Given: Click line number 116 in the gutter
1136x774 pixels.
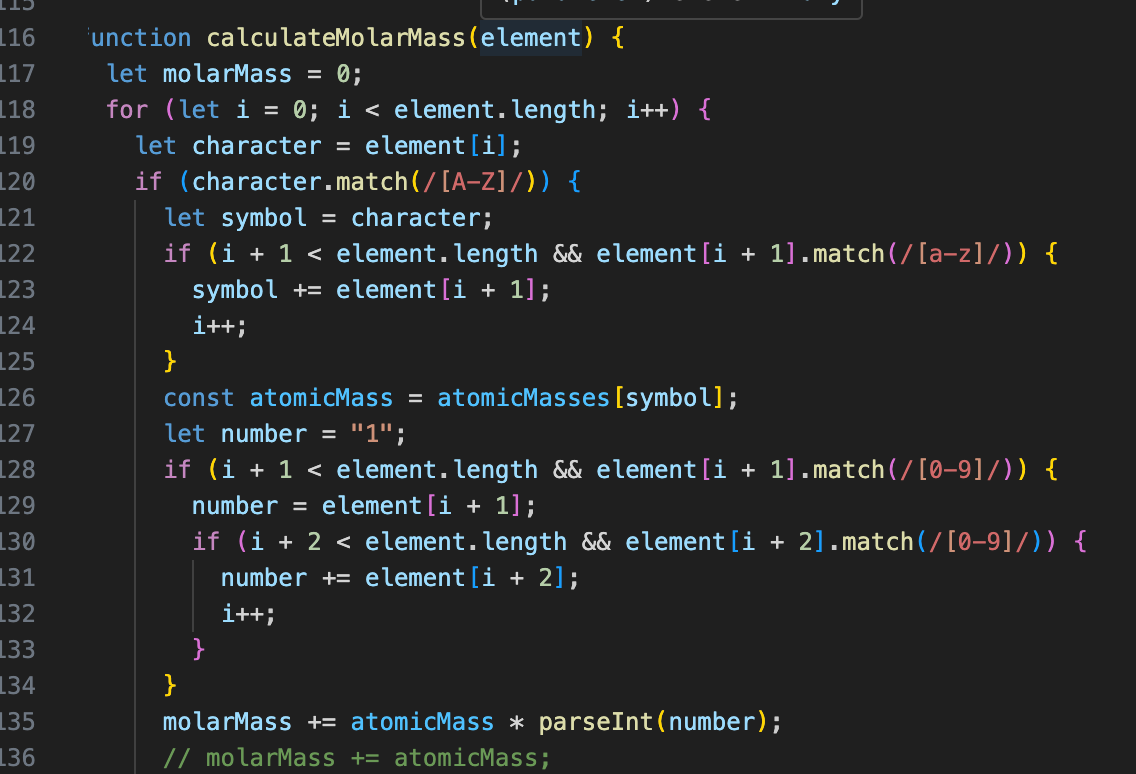Looking at the screenshot, I should [20, 37].
